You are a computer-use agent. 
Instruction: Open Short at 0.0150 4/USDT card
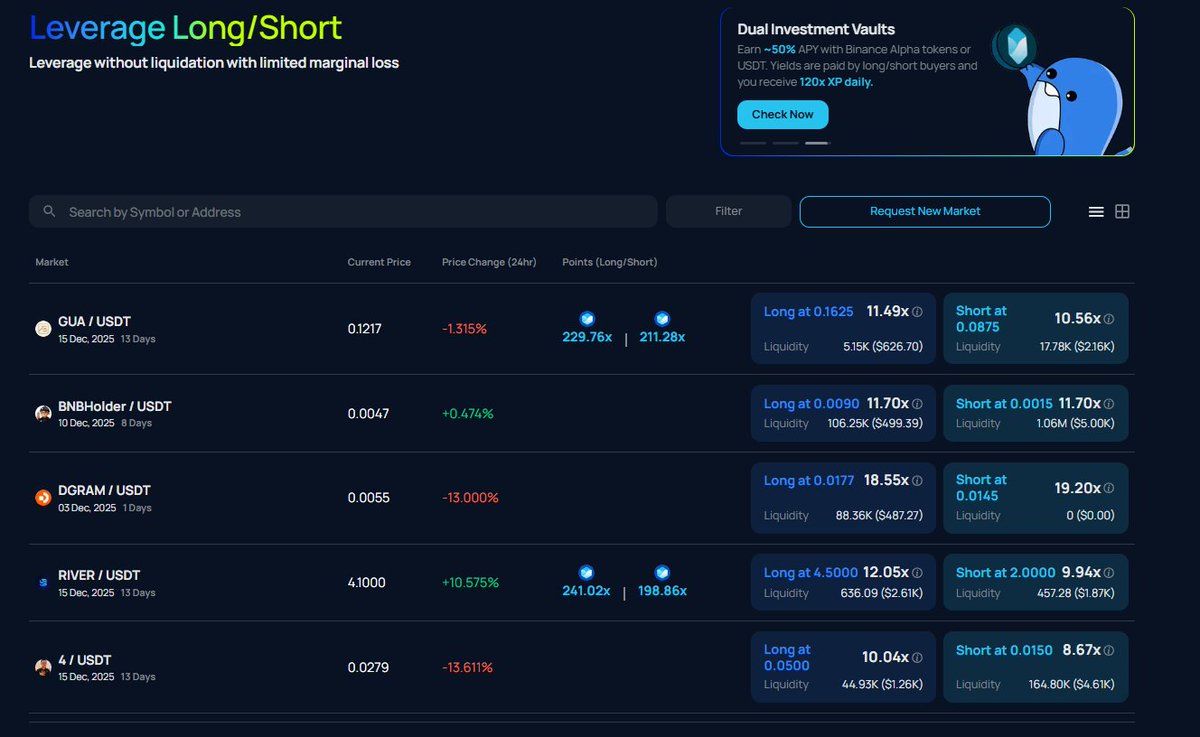point(1035,667)
